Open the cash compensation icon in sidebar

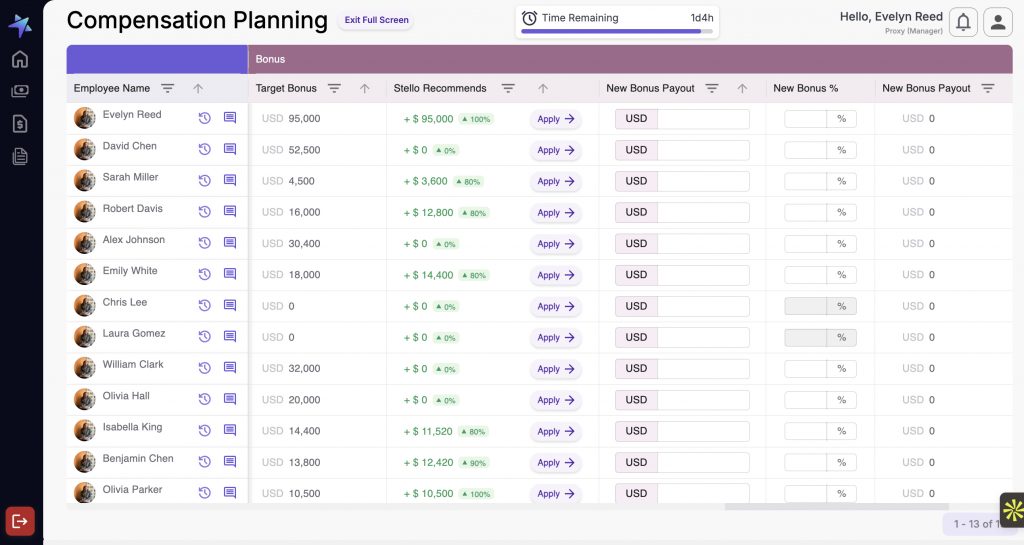pyautogui.click(x=20, y=91)
